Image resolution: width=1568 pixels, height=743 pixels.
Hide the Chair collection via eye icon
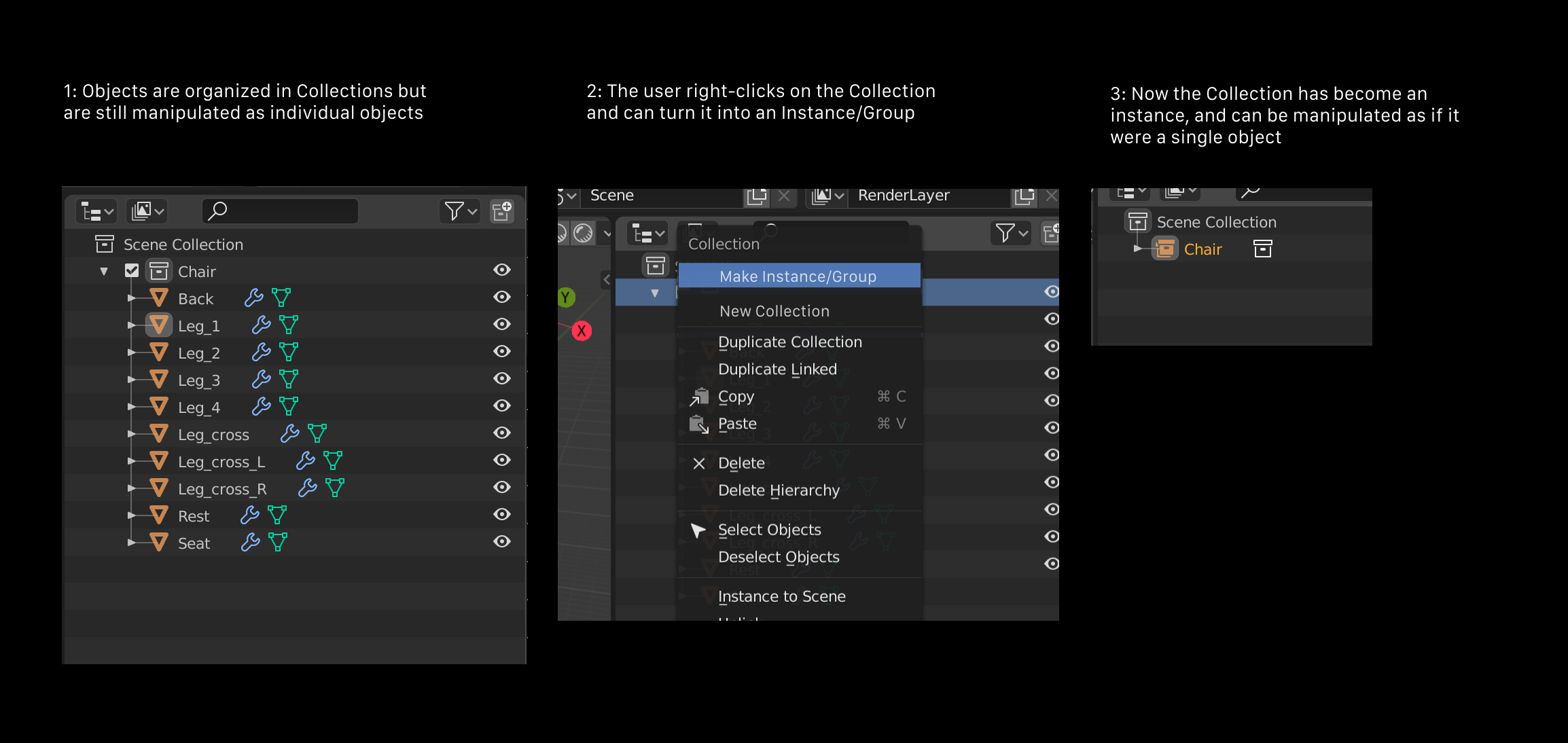[502, 270]
